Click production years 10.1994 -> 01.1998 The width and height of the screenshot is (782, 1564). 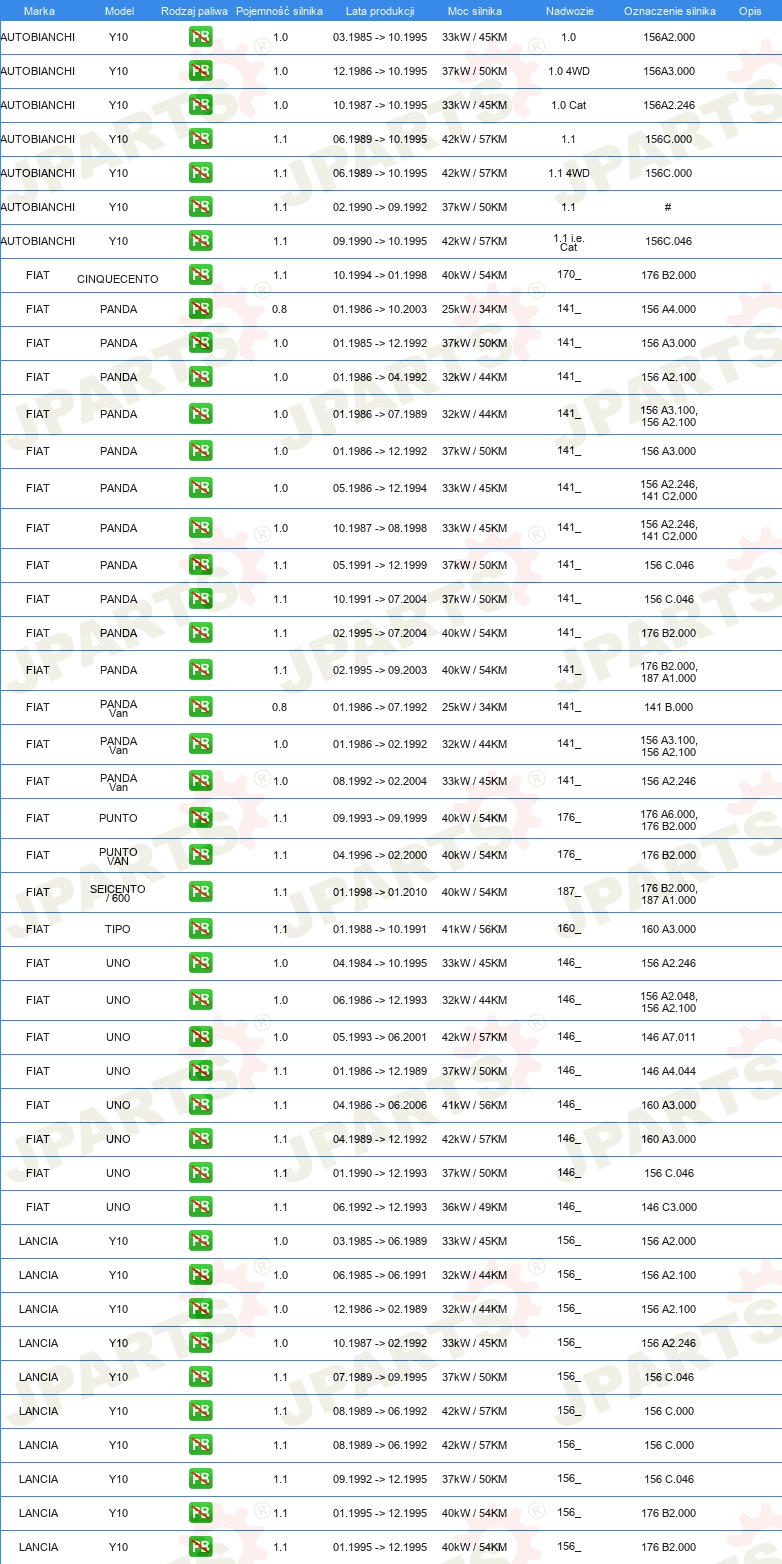pos(380,275)
